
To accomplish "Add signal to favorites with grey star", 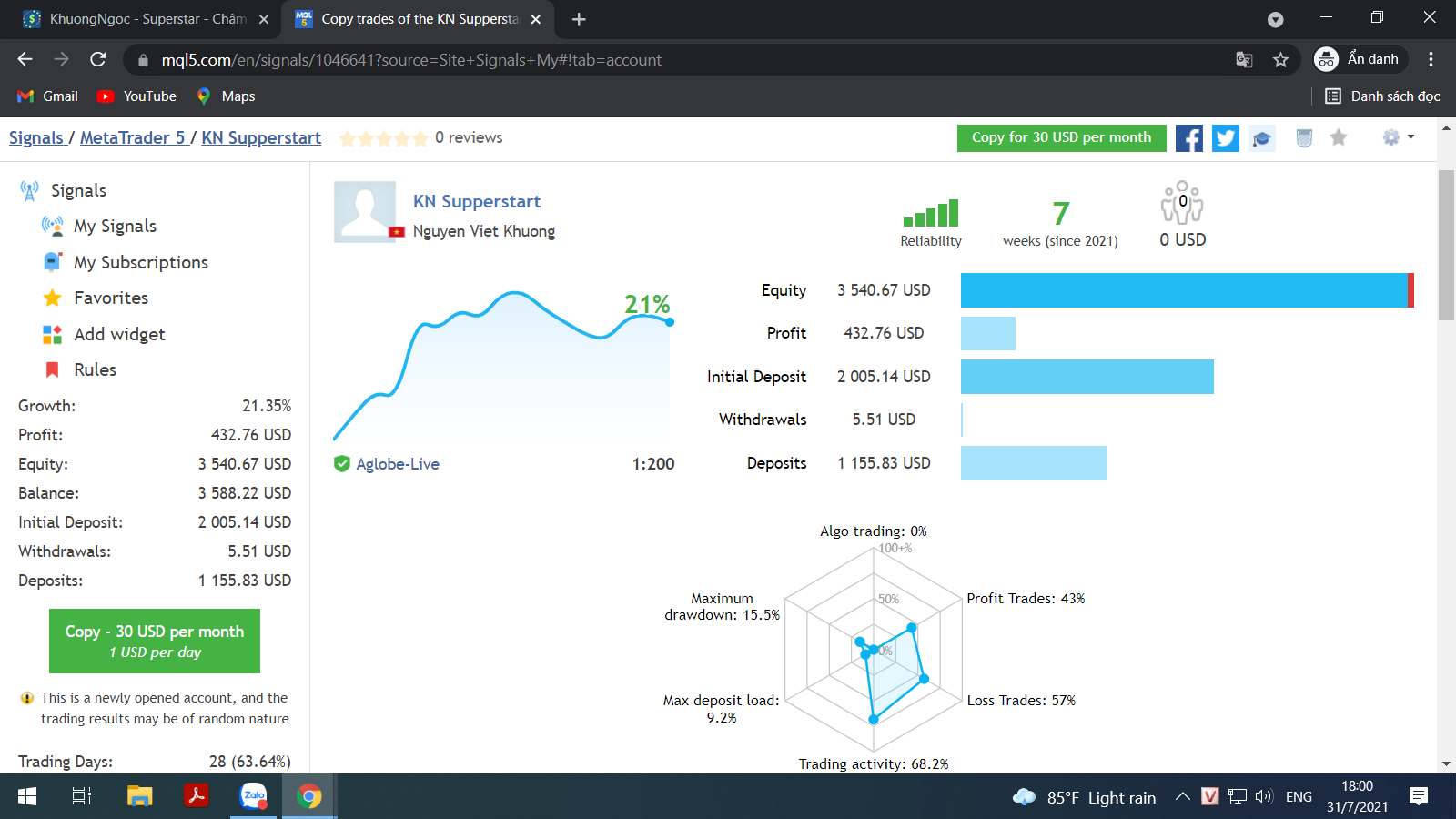I will 1338,137.
